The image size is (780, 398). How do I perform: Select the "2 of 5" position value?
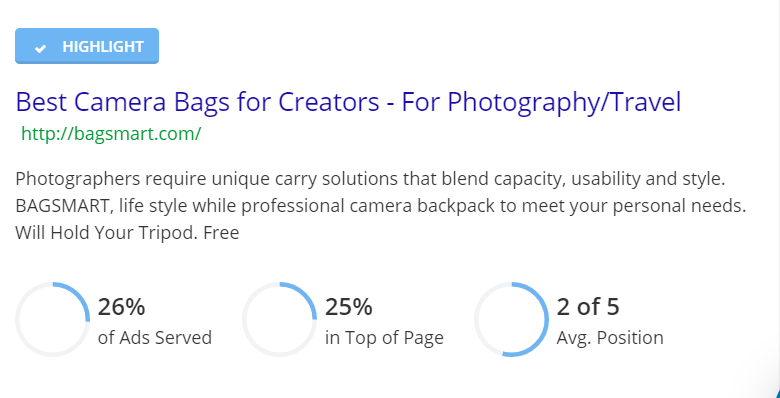[588, 307]
